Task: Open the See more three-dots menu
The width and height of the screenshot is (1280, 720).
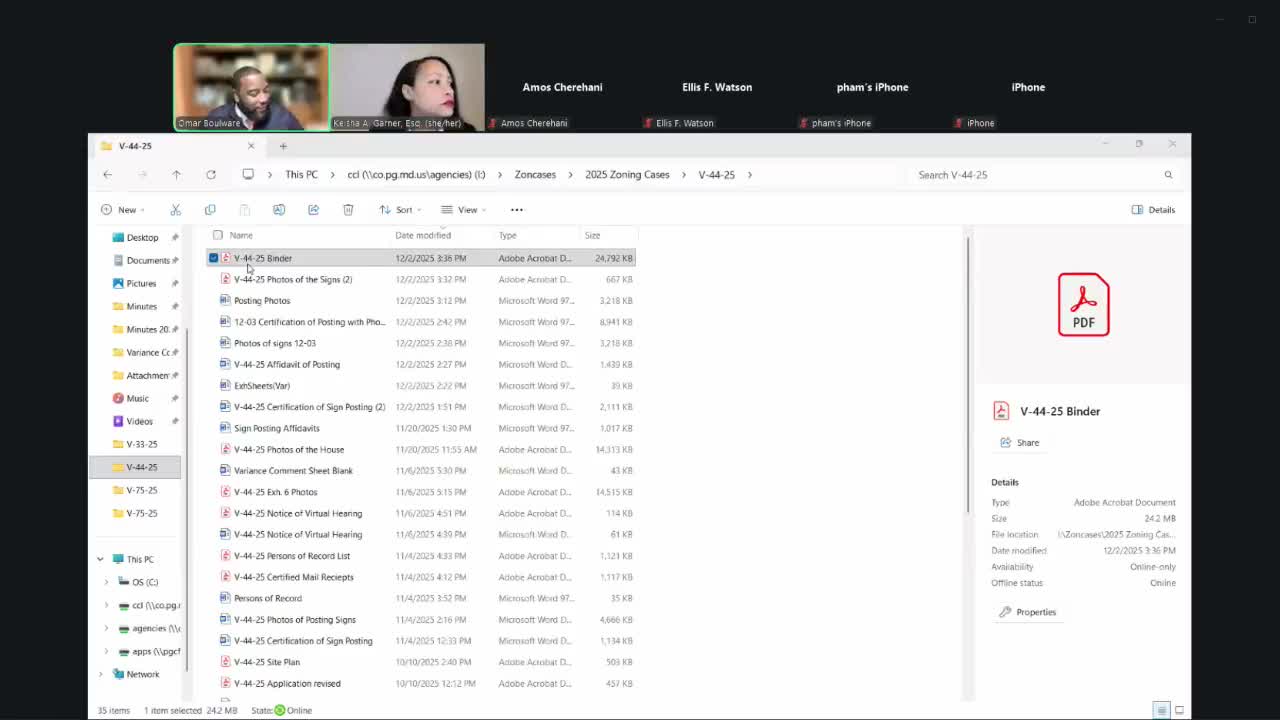Action: point(516,210)
